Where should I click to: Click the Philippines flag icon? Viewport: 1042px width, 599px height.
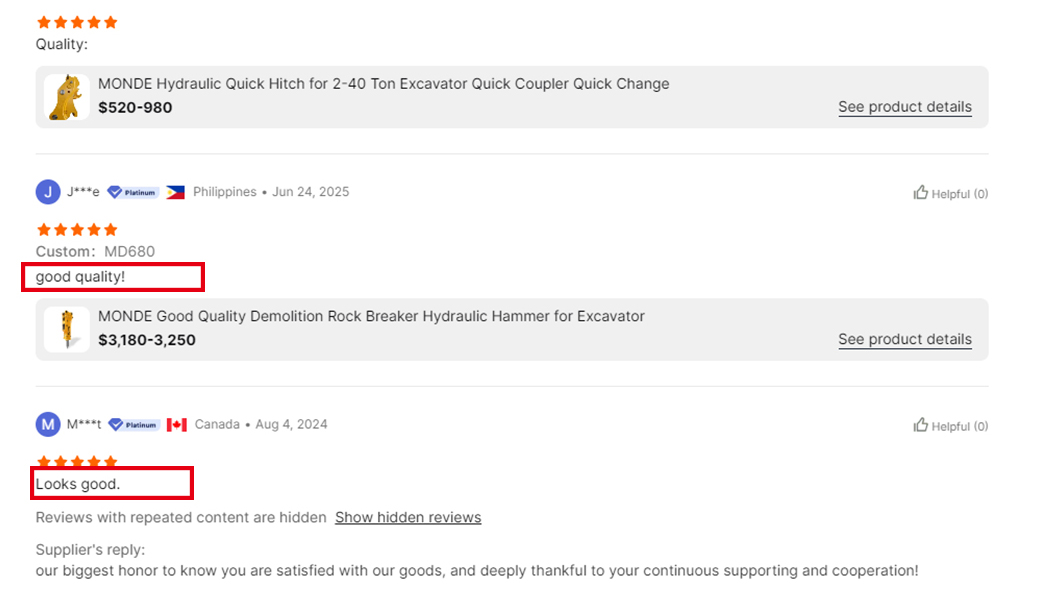[x=175, y=192]
